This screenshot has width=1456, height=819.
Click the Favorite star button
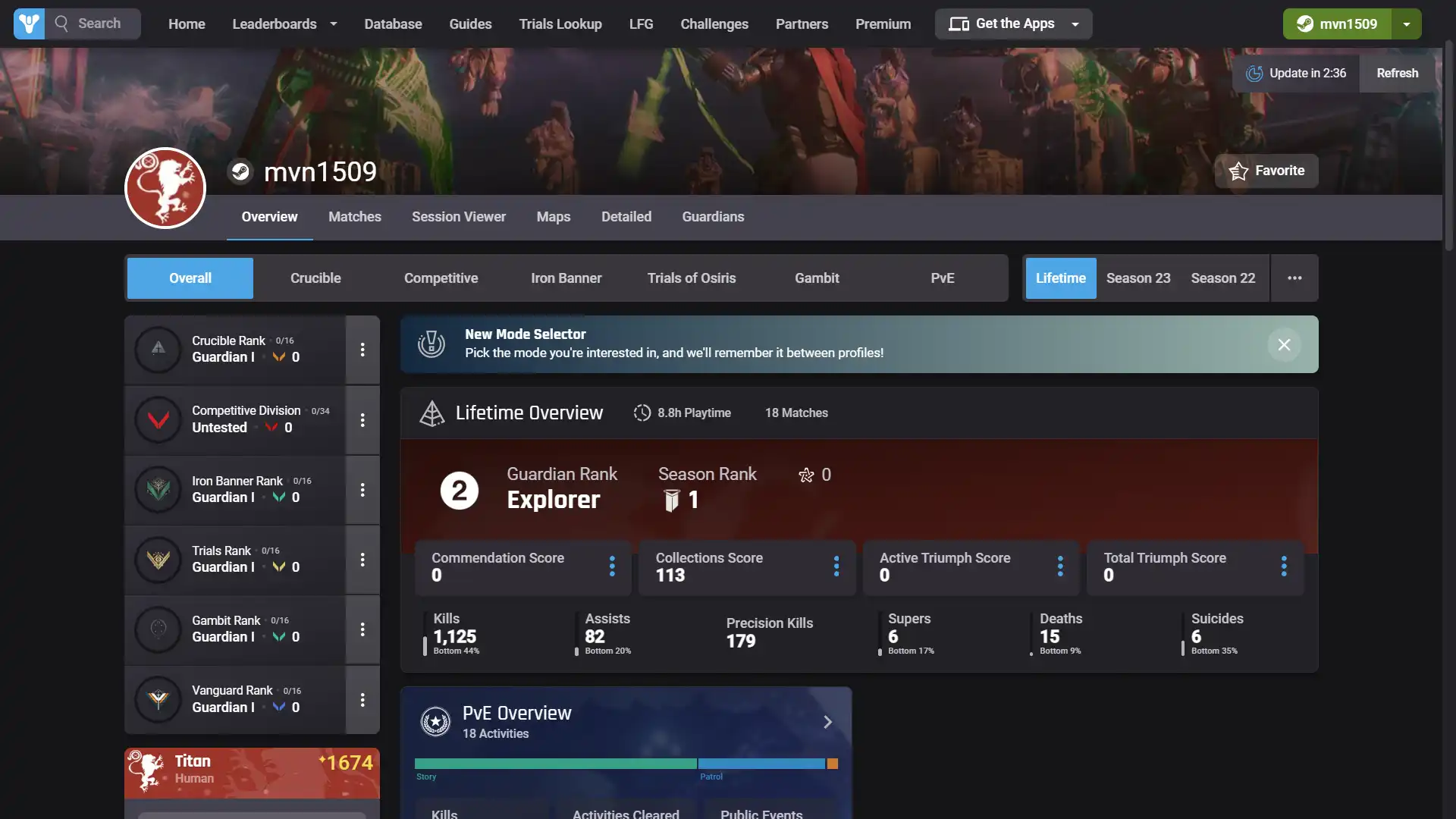(1266, 171)
